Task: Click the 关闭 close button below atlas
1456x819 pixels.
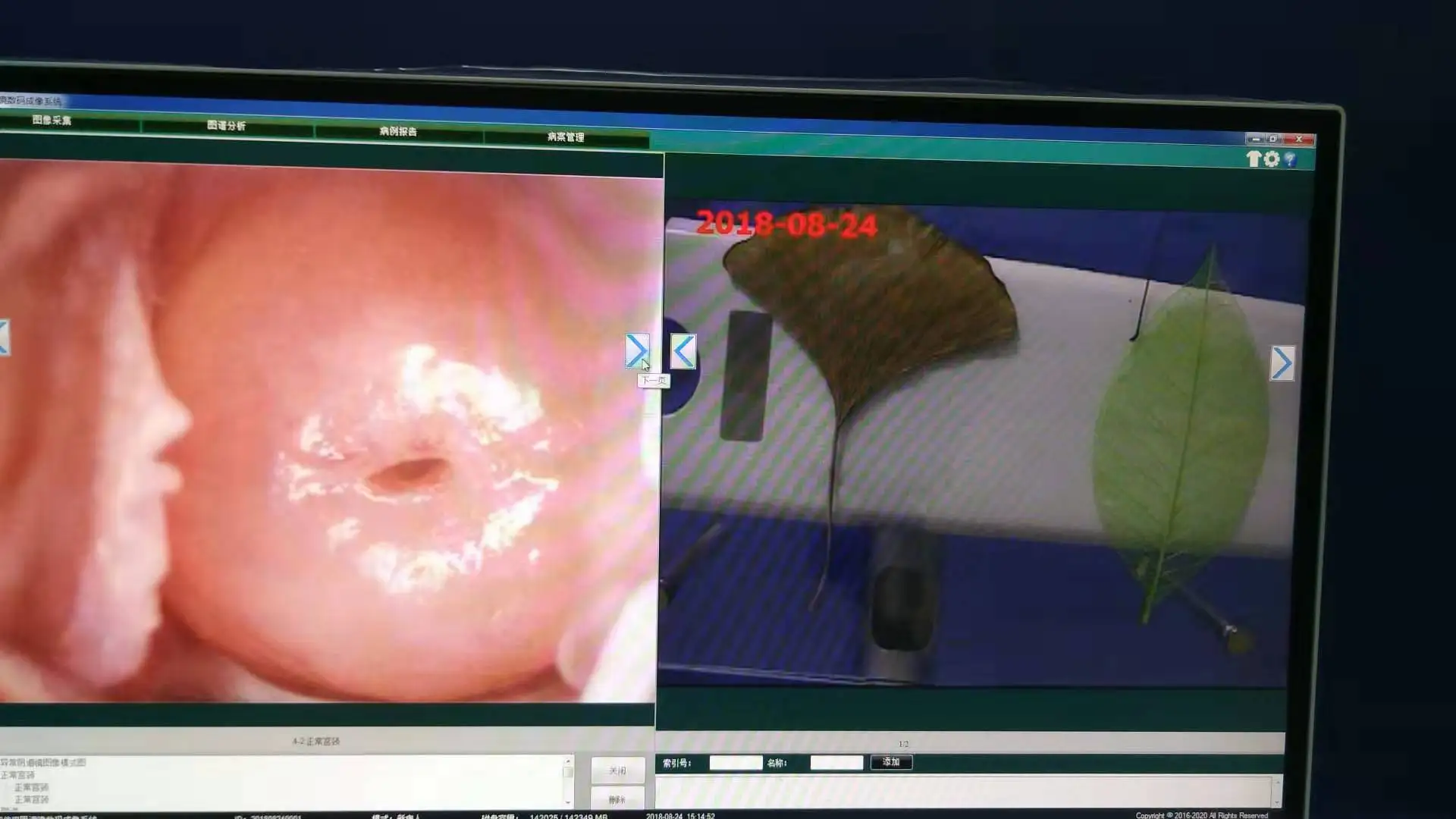Action: 618,770
